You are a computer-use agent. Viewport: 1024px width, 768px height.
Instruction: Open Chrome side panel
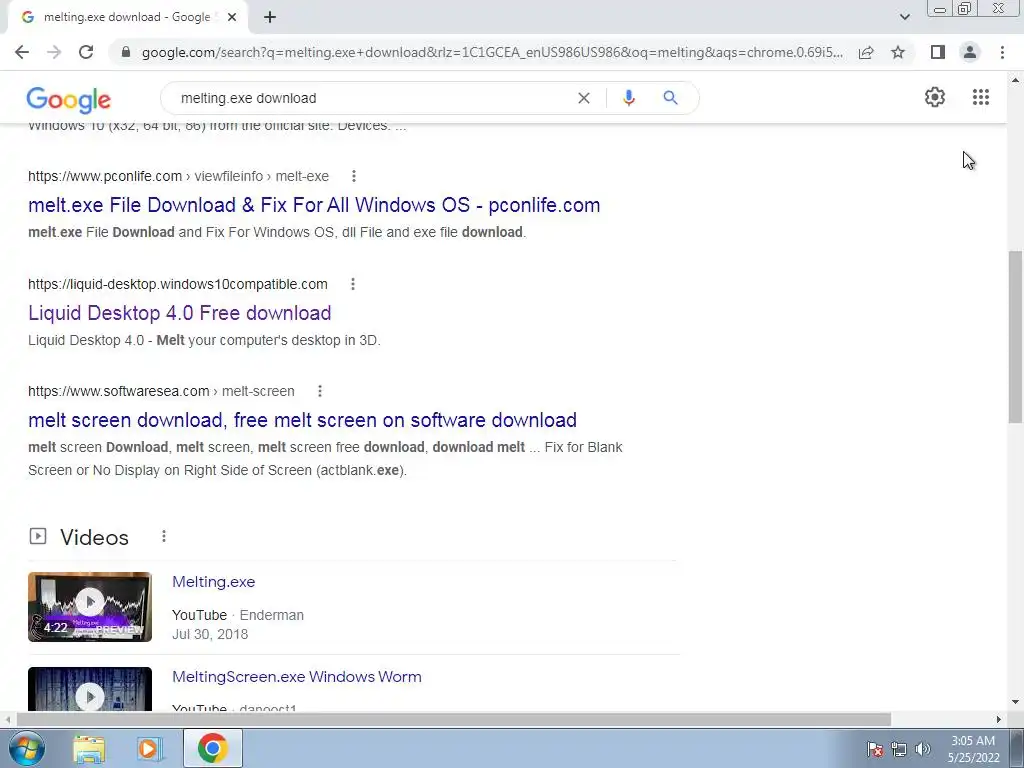(x=938, y=52)
